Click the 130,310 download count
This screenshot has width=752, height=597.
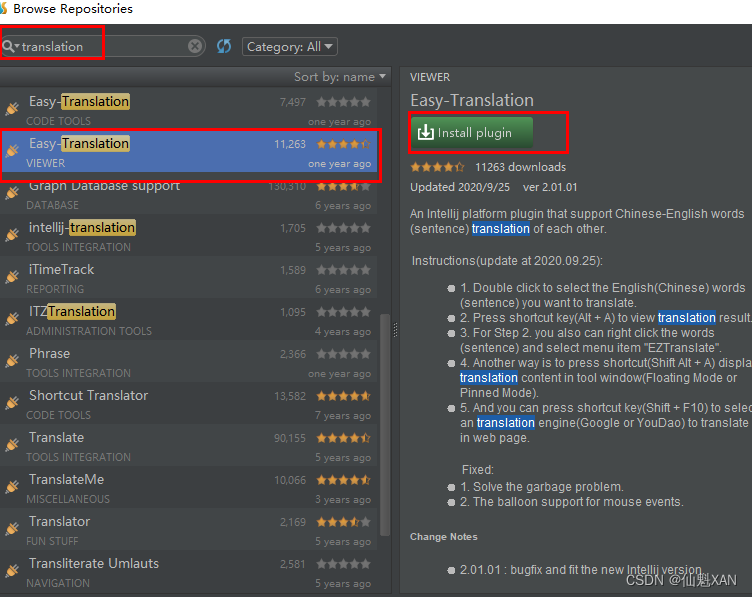coord(287,187)
